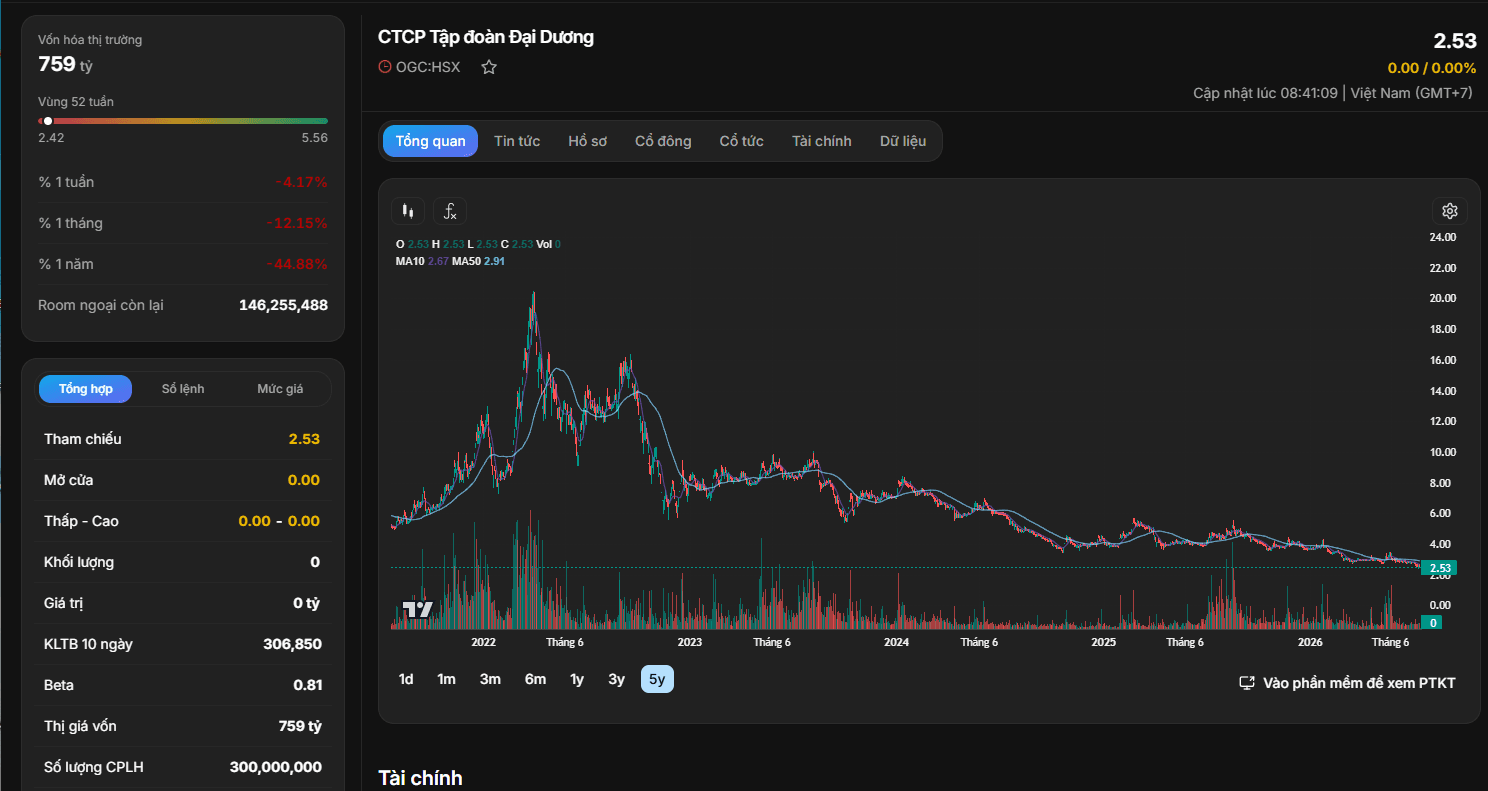Image resolution: width=1488 pixels, height=791 pixels.
Task: Select the 1y time range button
Action: point(577,679)
